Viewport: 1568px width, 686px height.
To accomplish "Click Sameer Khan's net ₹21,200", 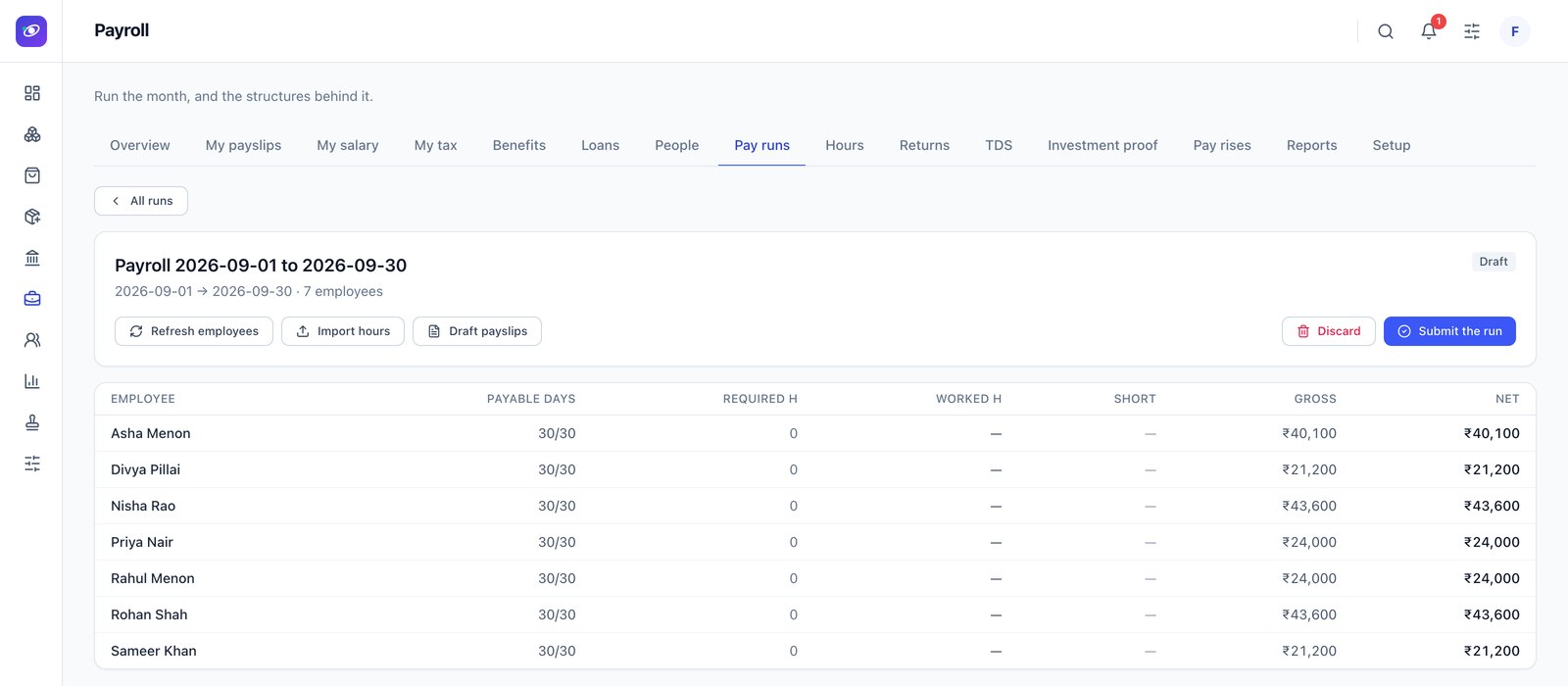I will point(1492,651).
